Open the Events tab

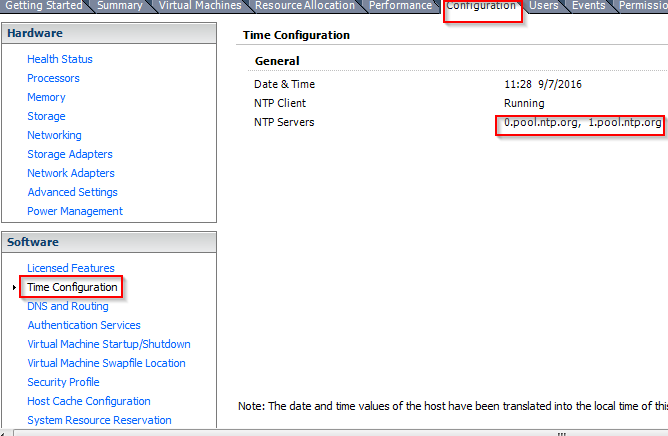588,6
